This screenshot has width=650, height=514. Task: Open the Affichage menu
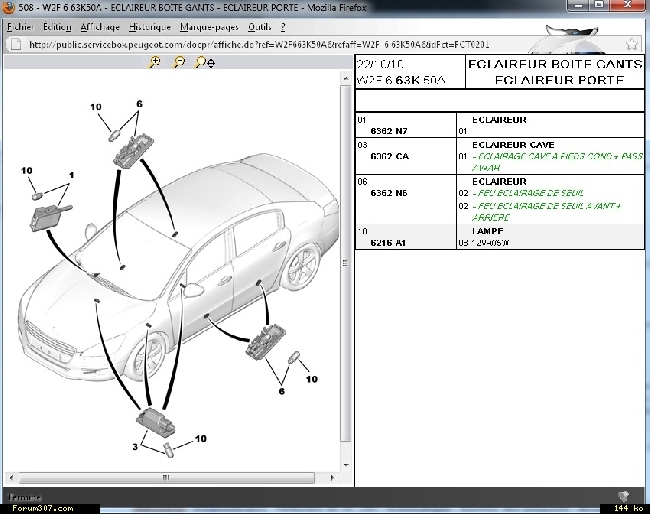100,27
